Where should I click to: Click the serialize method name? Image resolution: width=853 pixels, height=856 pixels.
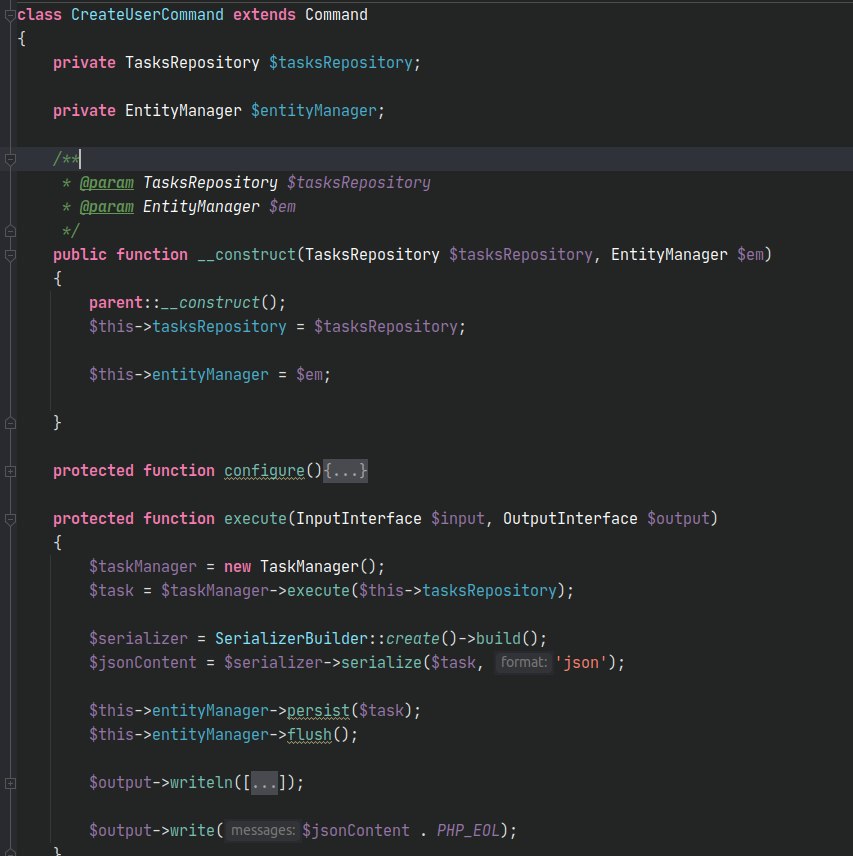[381, 663]
